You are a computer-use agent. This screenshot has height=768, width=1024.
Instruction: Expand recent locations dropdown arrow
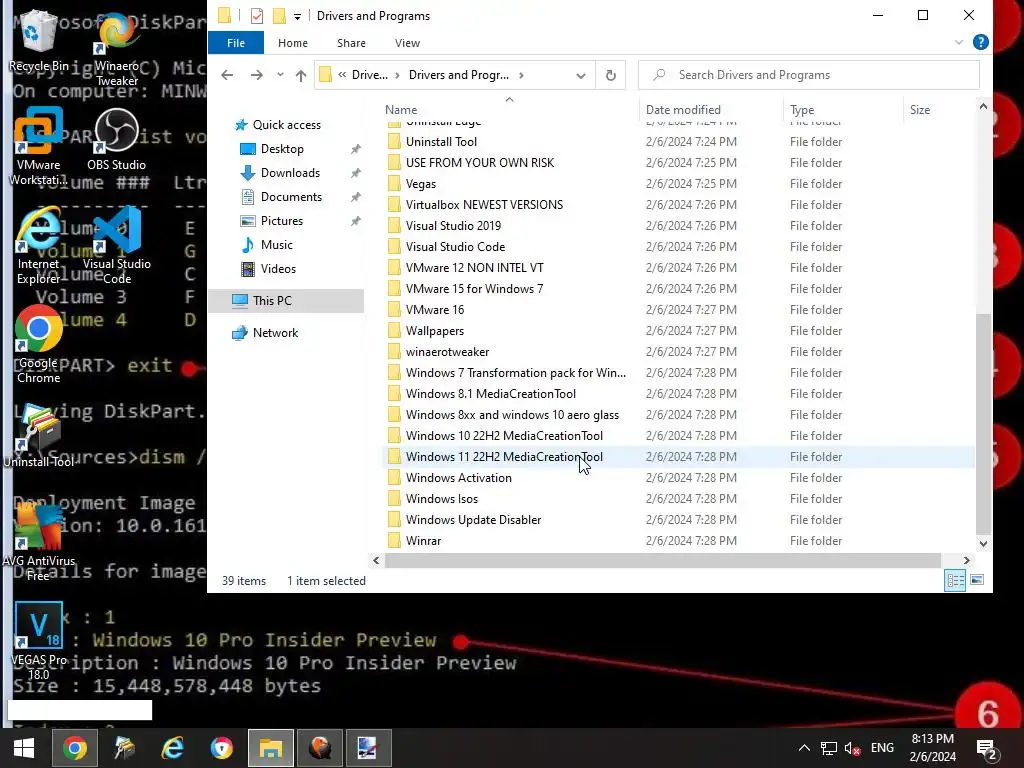click(x=280, y=74)
